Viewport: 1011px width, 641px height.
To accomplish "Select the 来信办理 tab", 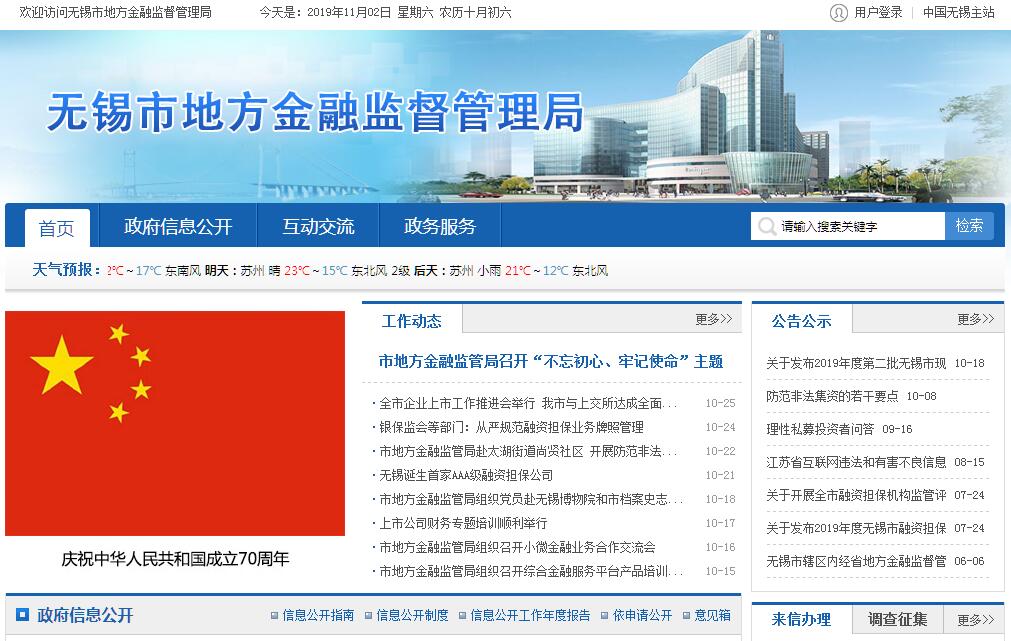I will pyautogui.click(x=801, y=620).
